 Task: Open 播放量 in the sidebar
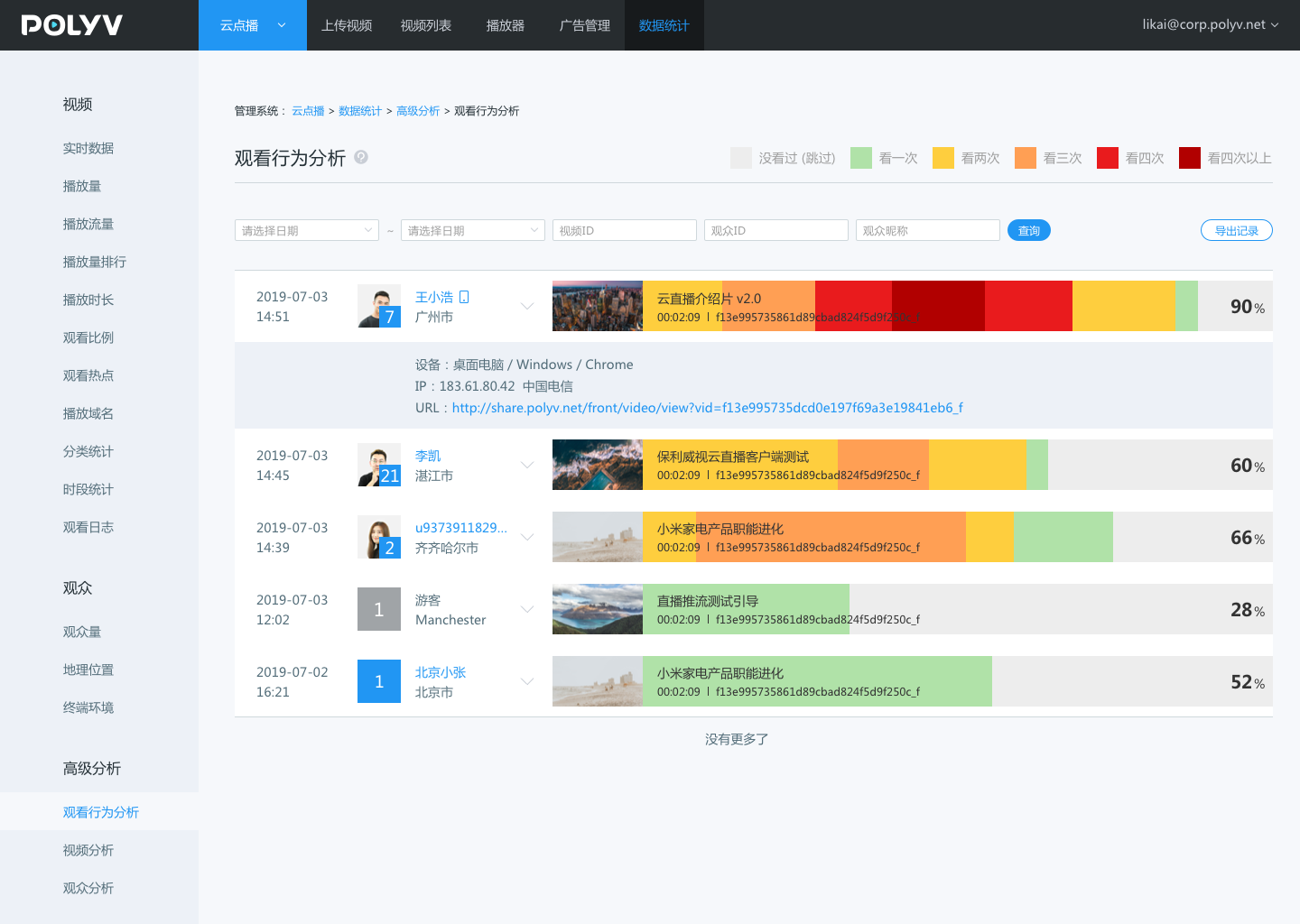pyautogui.click(x=82, y=186)
